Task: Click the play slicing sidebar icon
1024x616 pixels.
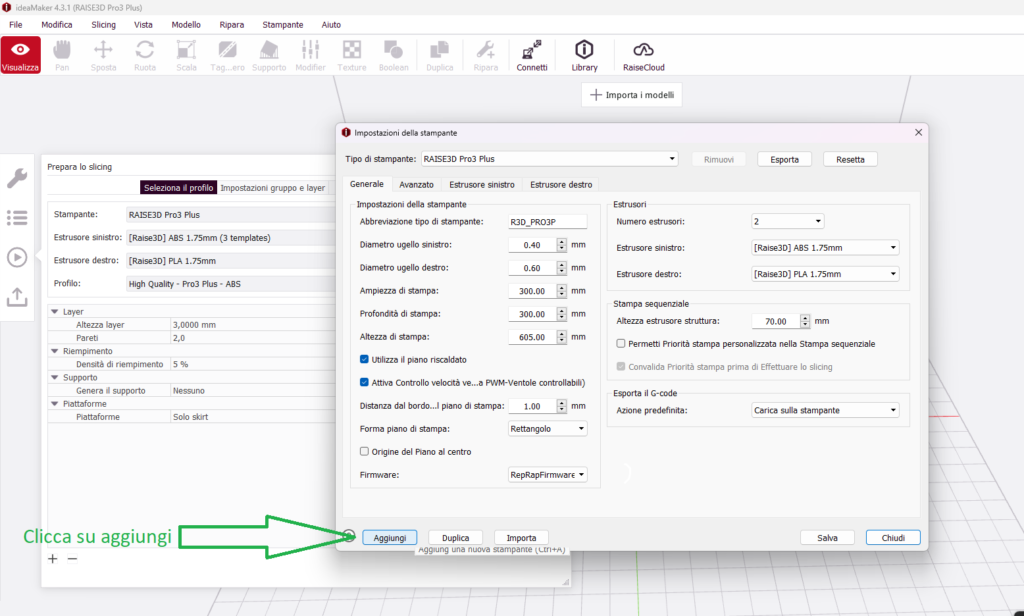Action: click(x=17, y=257)
